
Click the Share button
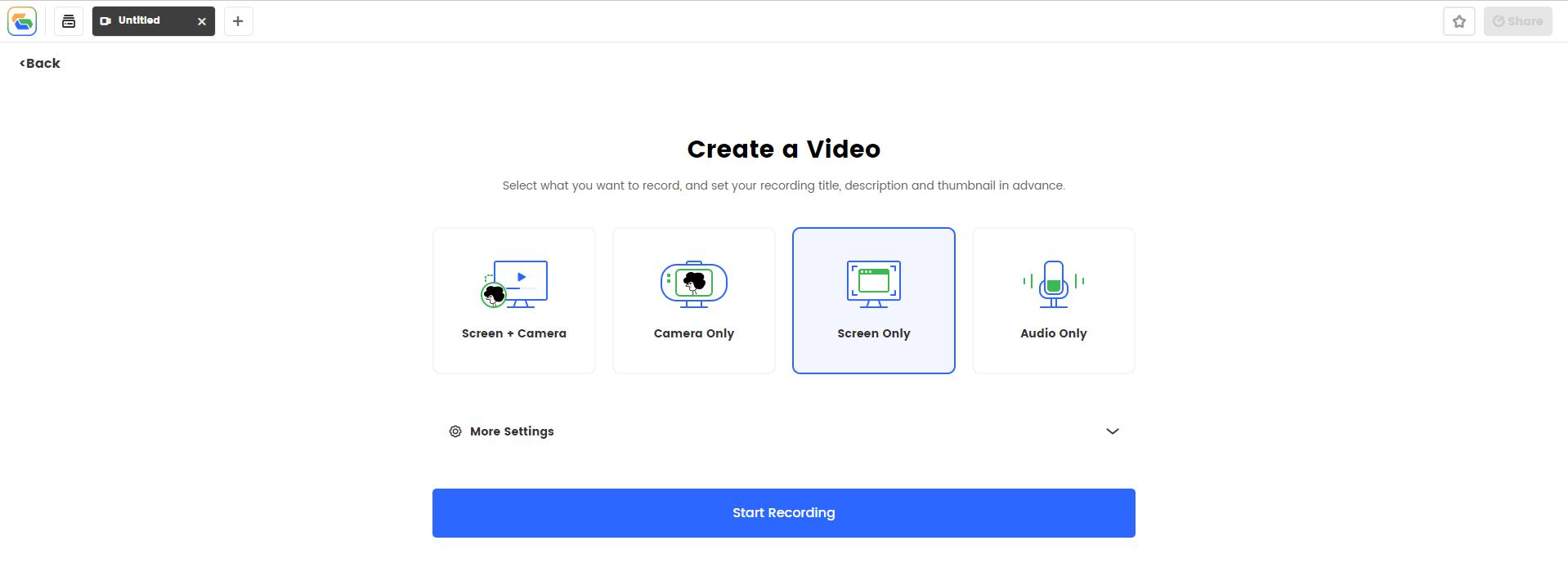coord(1518,21)
